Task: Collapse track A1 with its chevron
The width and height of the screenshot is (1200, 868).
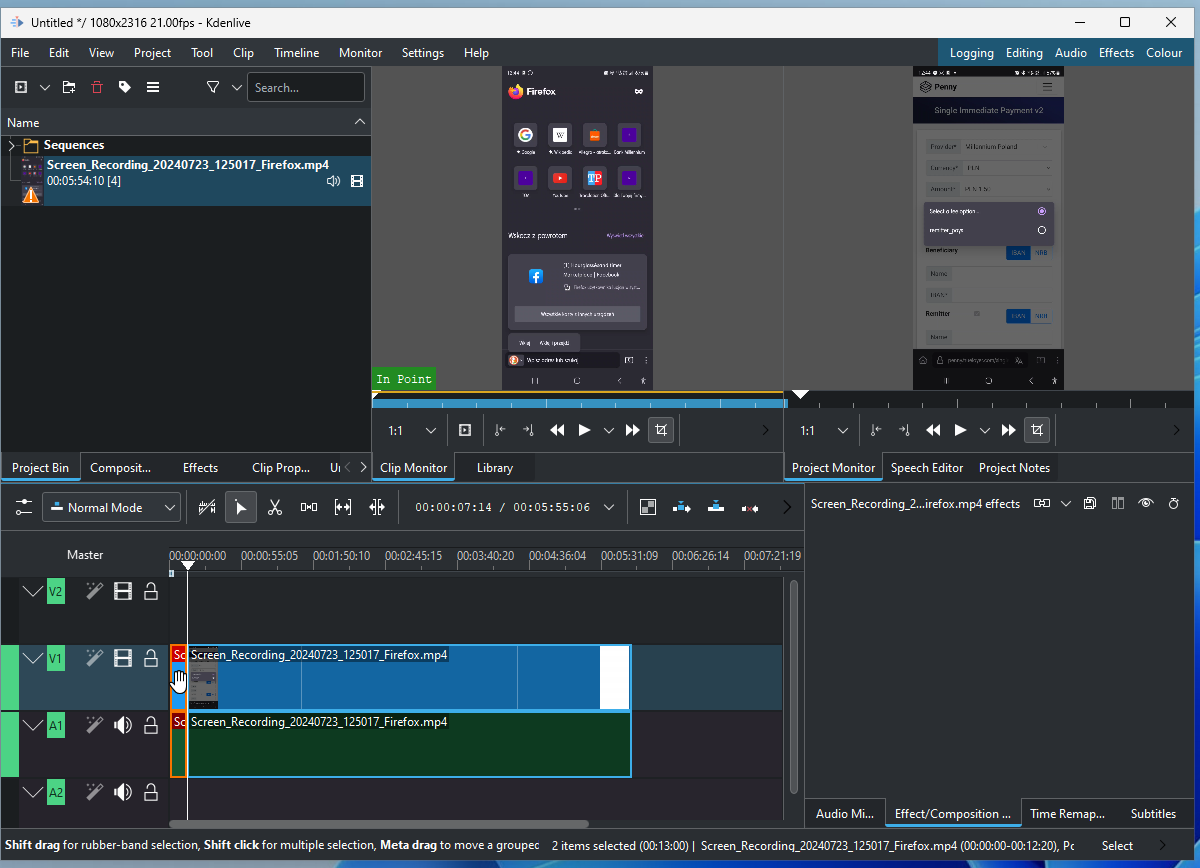Action: point(33,725)
